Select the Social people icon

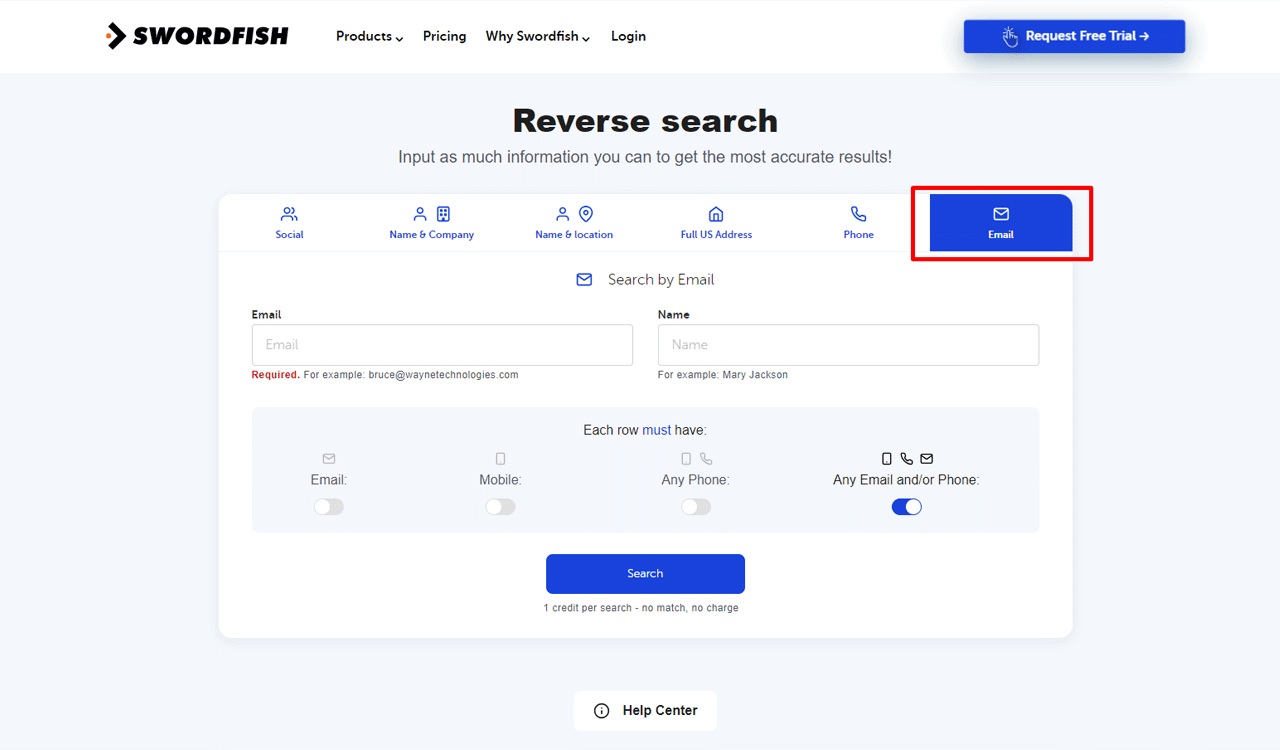(x=289, y=214)
